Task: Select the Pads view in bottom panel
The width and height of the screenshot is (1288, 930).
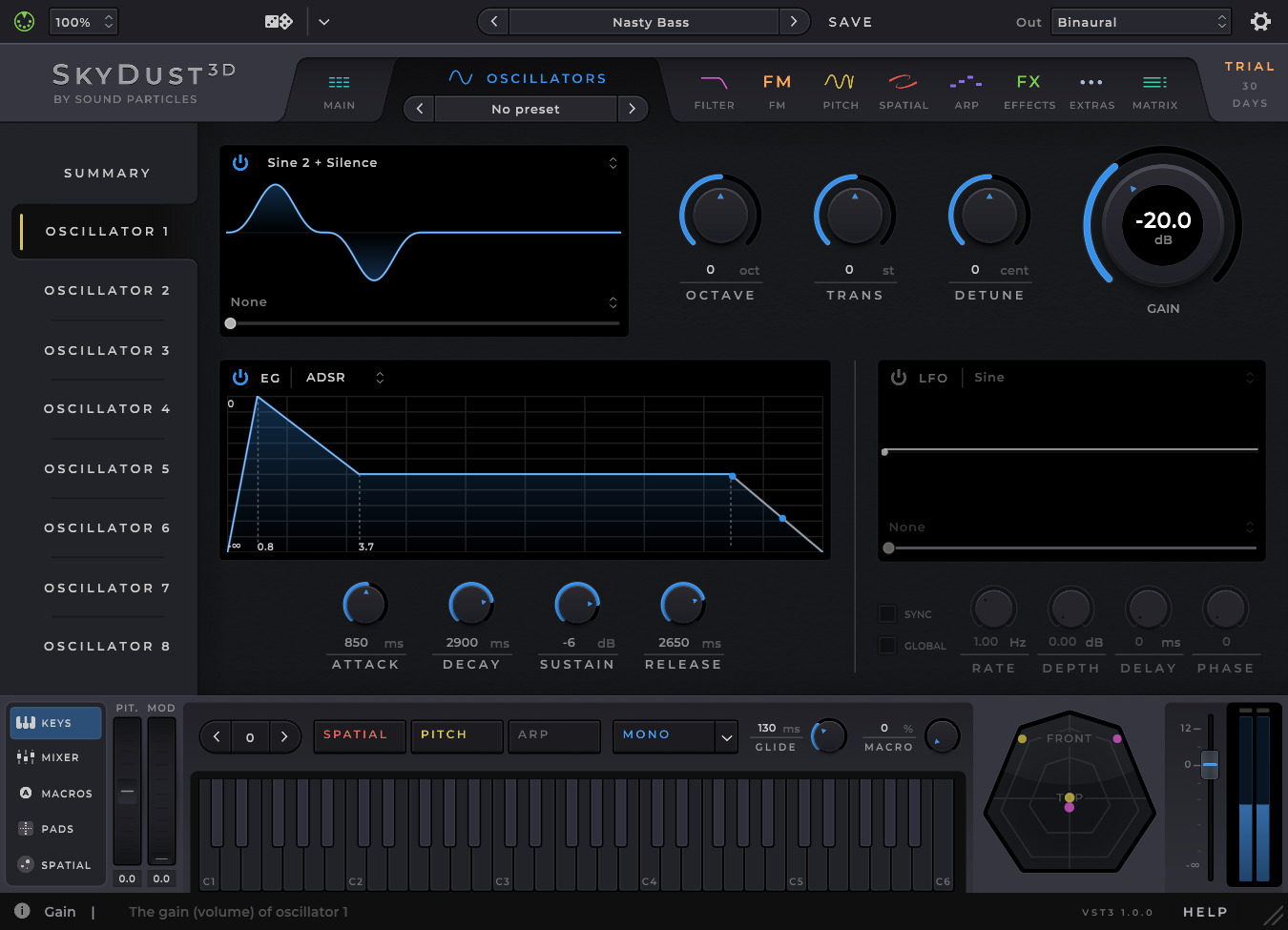Action: click(55, 829)
